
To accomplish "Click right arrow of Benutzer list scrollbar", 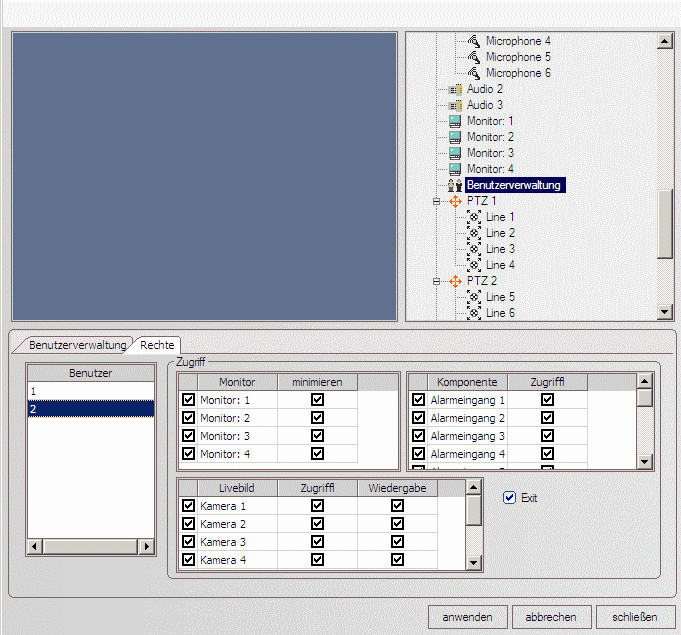I will [147, 546].
